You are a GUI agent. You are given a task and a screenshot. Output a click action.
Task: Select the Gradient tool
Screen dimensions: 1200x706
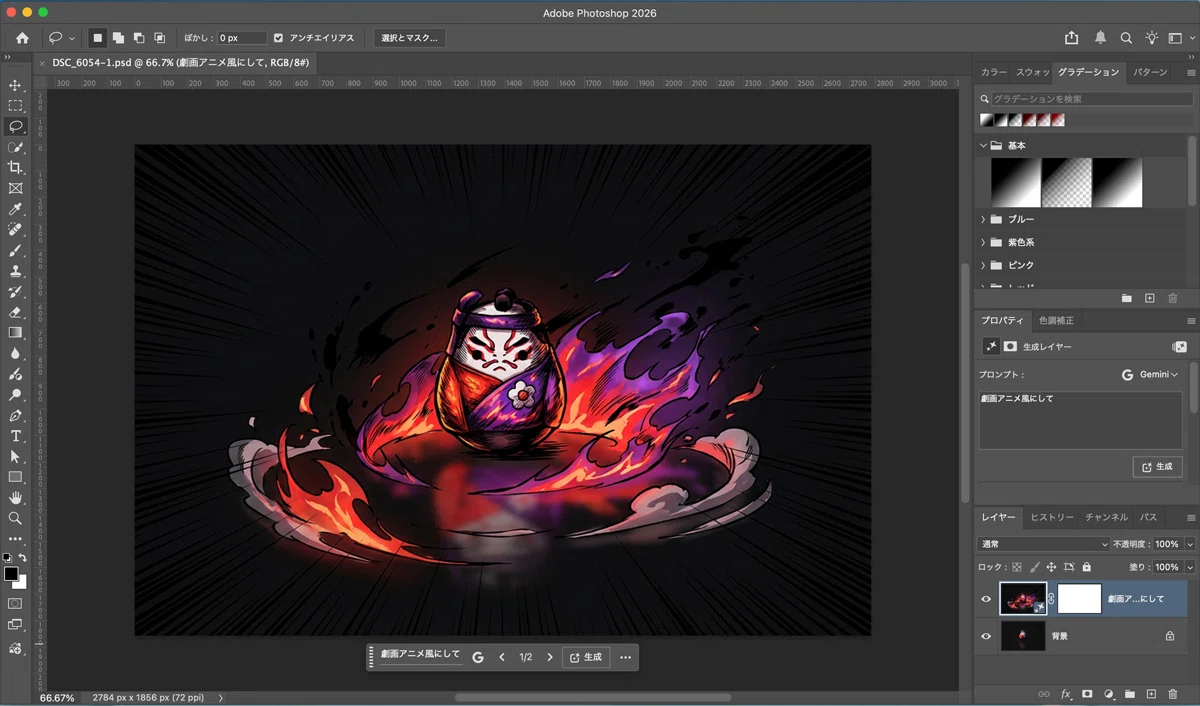click(x=15, y=332)
